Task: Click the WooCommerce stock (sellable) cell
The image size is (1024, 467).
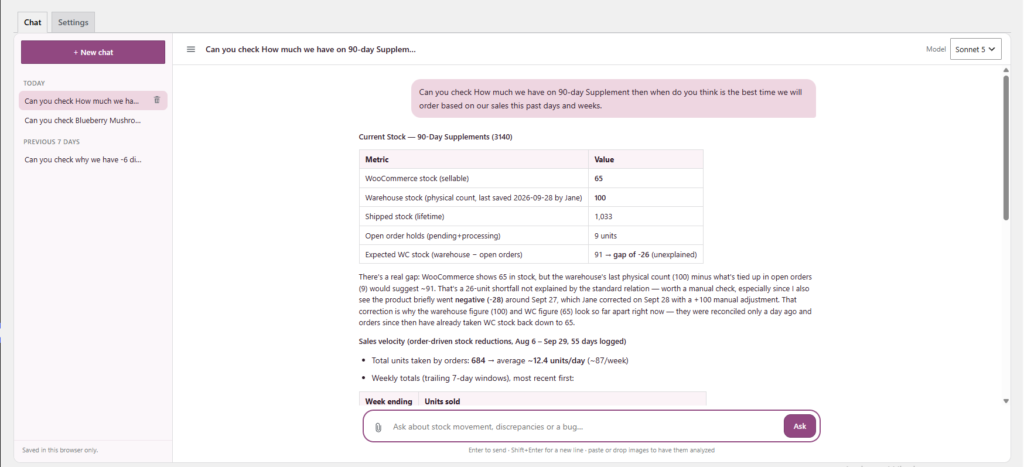Action: coord(474,178)
